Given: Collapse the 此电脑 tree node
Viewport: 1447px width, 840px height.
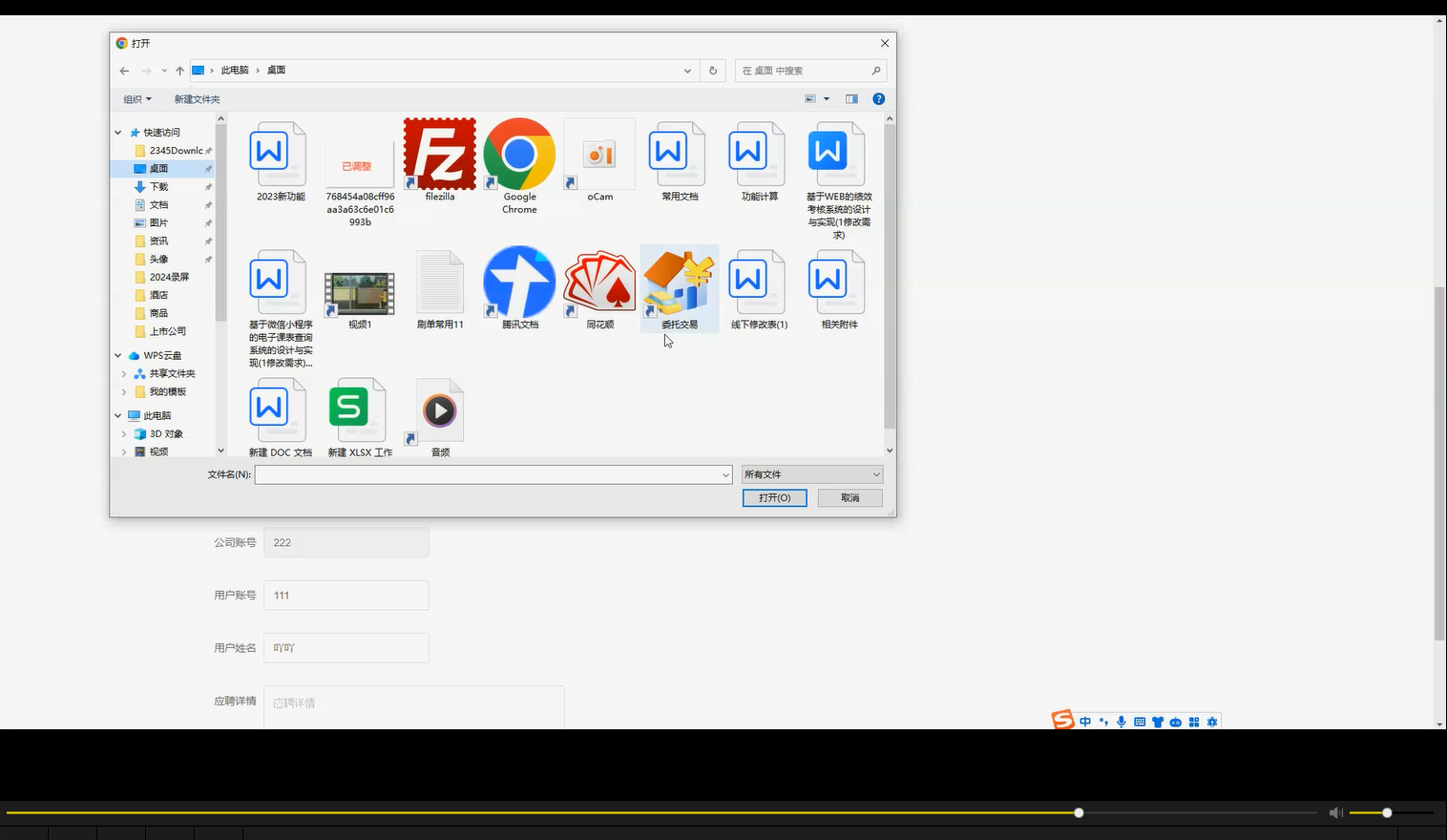Looking at the screenshot, I should [118, 416].
